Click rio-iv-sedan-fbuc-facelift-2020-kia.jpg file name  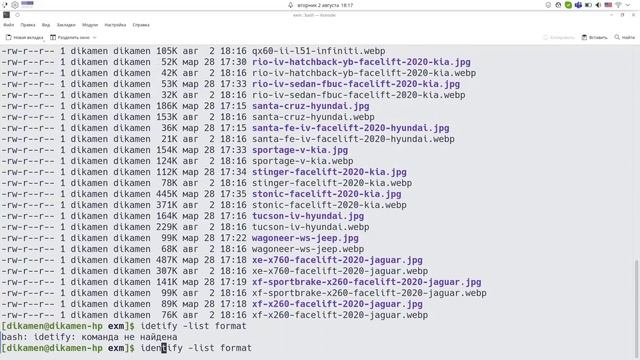click(356, 84)
